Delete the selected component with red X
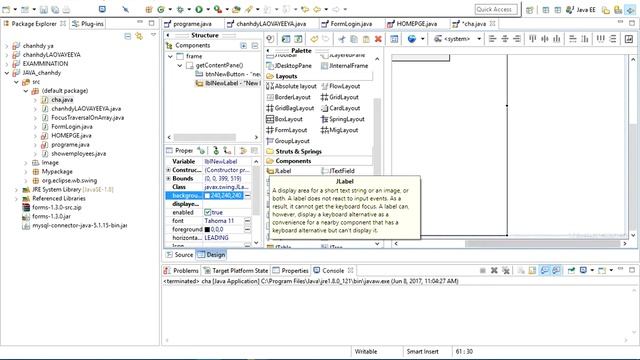The image size is (640, 360). [x=378, y=39]
